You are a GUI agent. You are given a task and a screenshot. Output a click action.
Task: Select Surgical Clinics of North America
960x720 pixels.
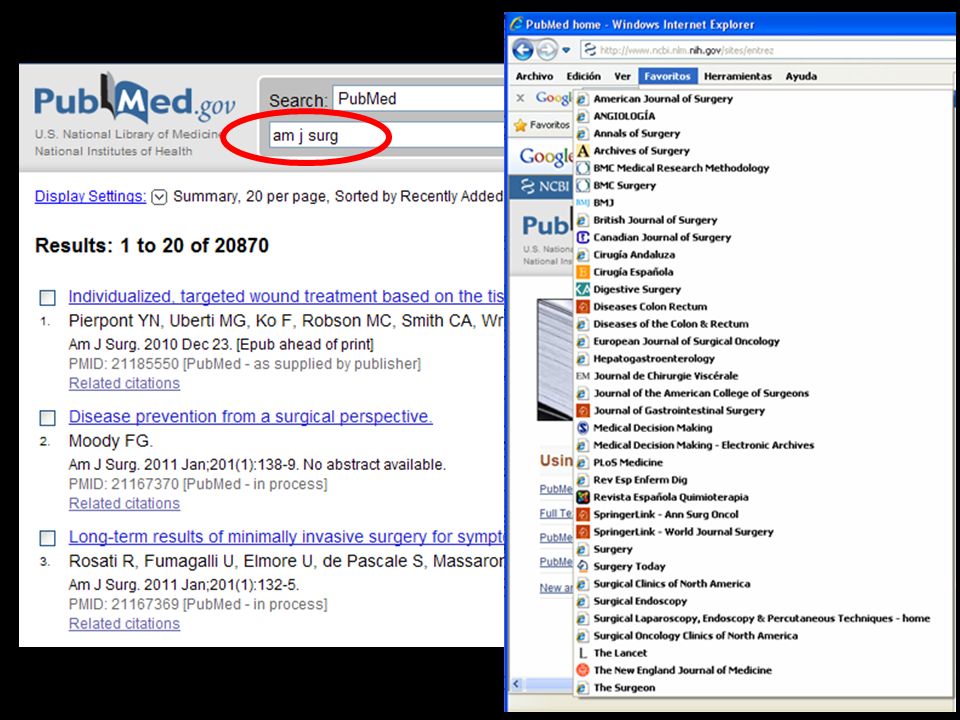click(672, 584)
